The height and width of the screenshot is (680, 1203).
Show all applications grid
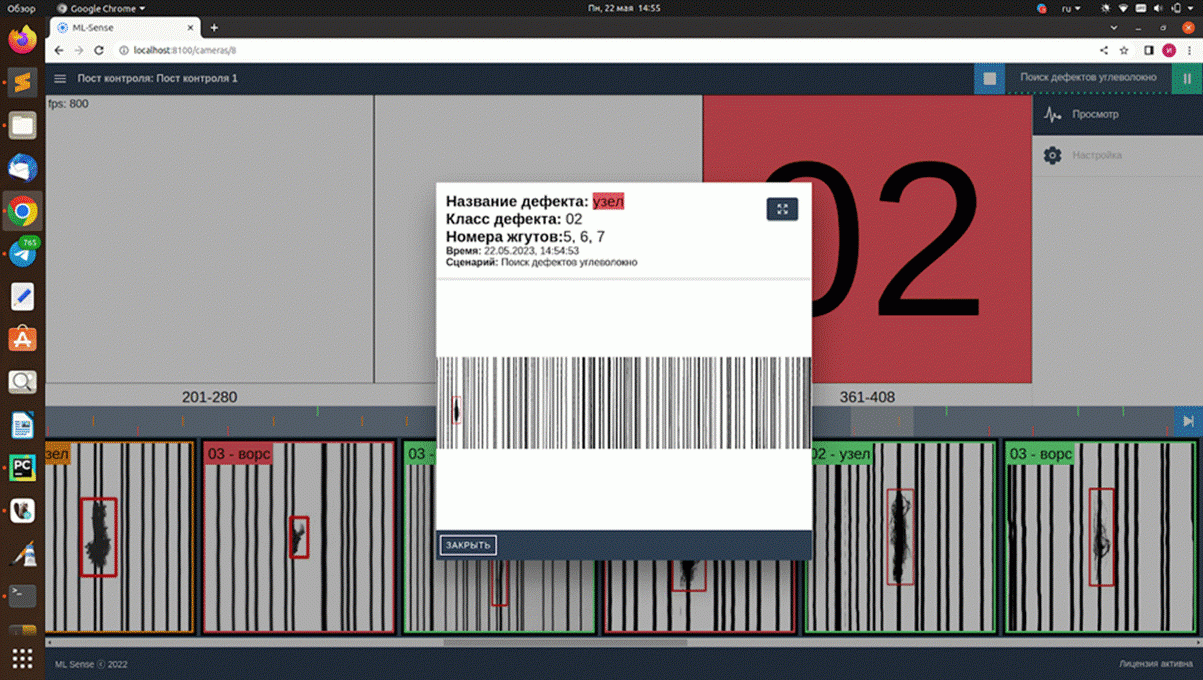coord(22,658)
